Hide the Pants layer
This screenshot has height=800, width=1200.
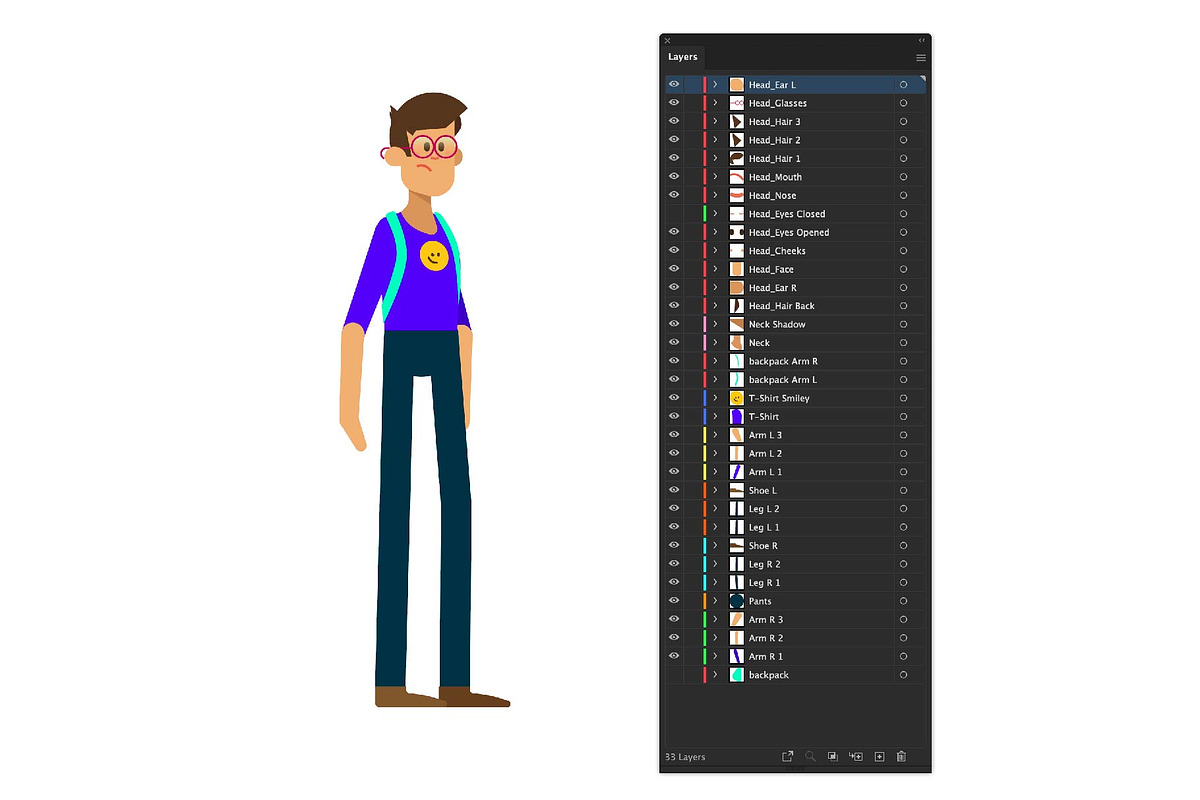tap(674, 601)
